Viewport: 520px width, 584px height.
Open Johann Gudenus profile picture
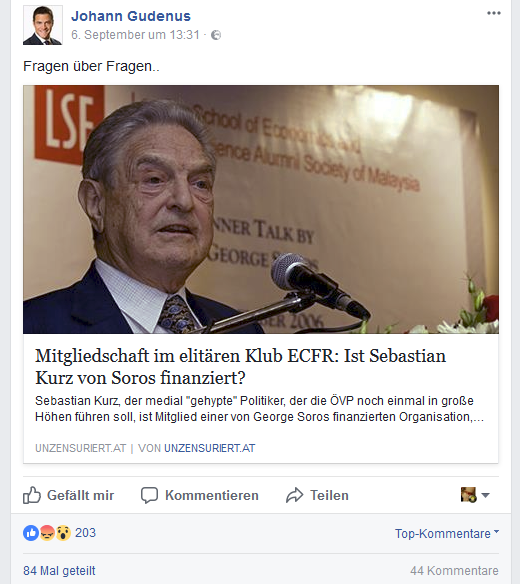[43, 25]
